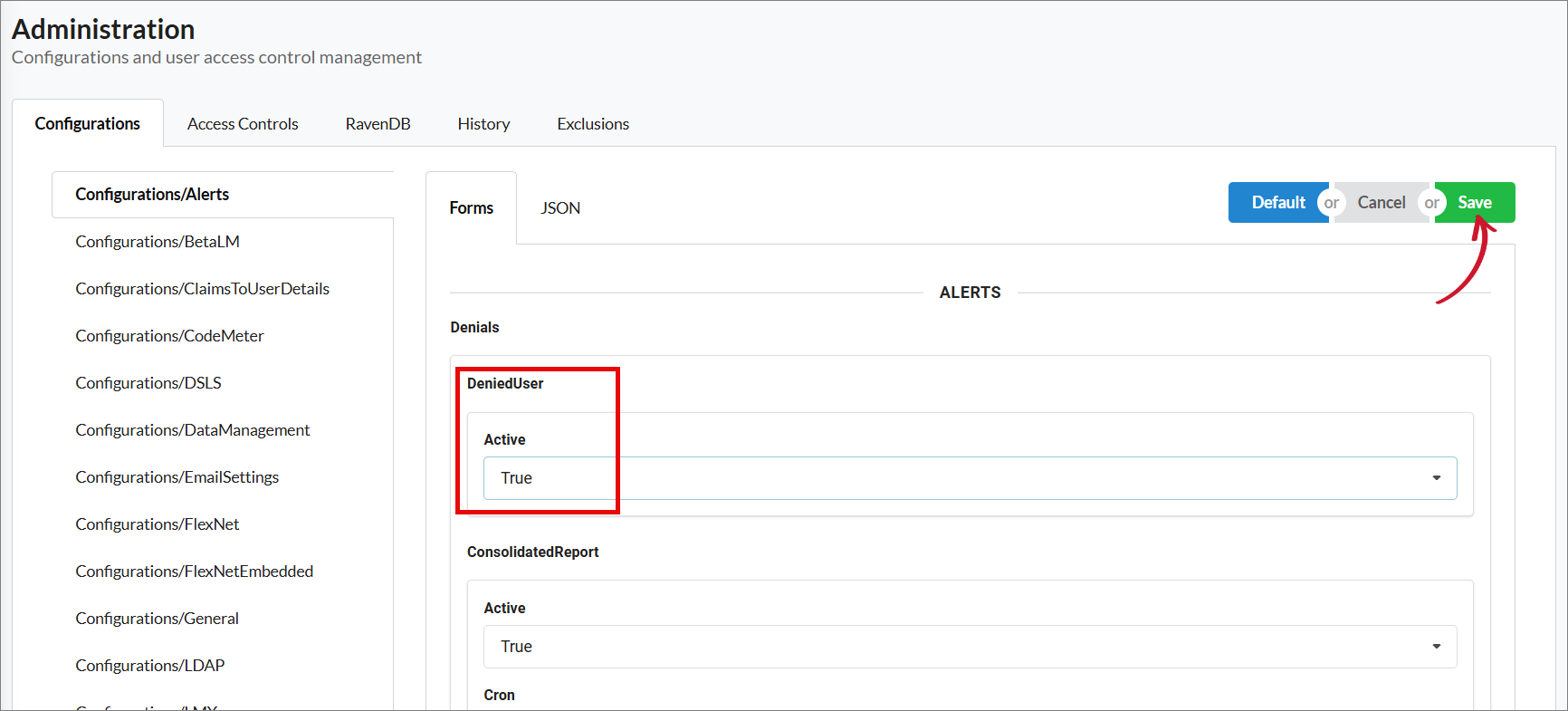Click the Denials label
Image resolution: width=1568 pixels, height=711 pixels.
(474, 327)
